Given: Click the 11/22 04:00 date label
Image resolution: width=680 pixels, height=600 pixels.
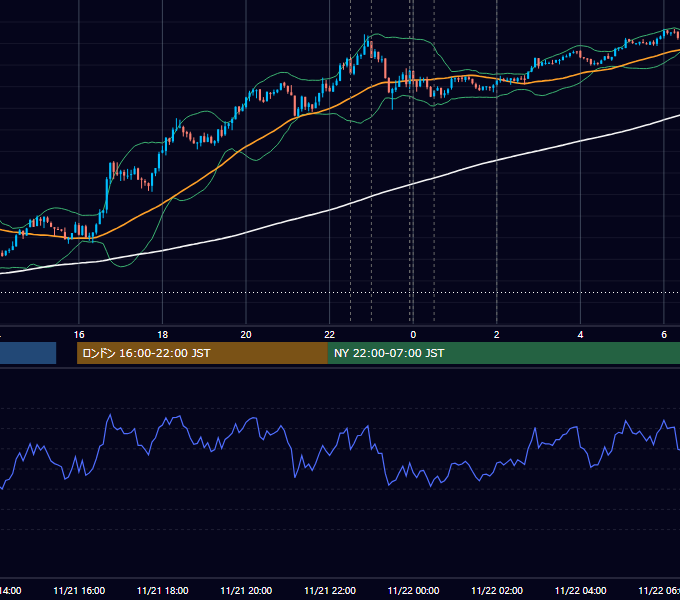Looking at the screenshot, I should [x=581, y=591].
